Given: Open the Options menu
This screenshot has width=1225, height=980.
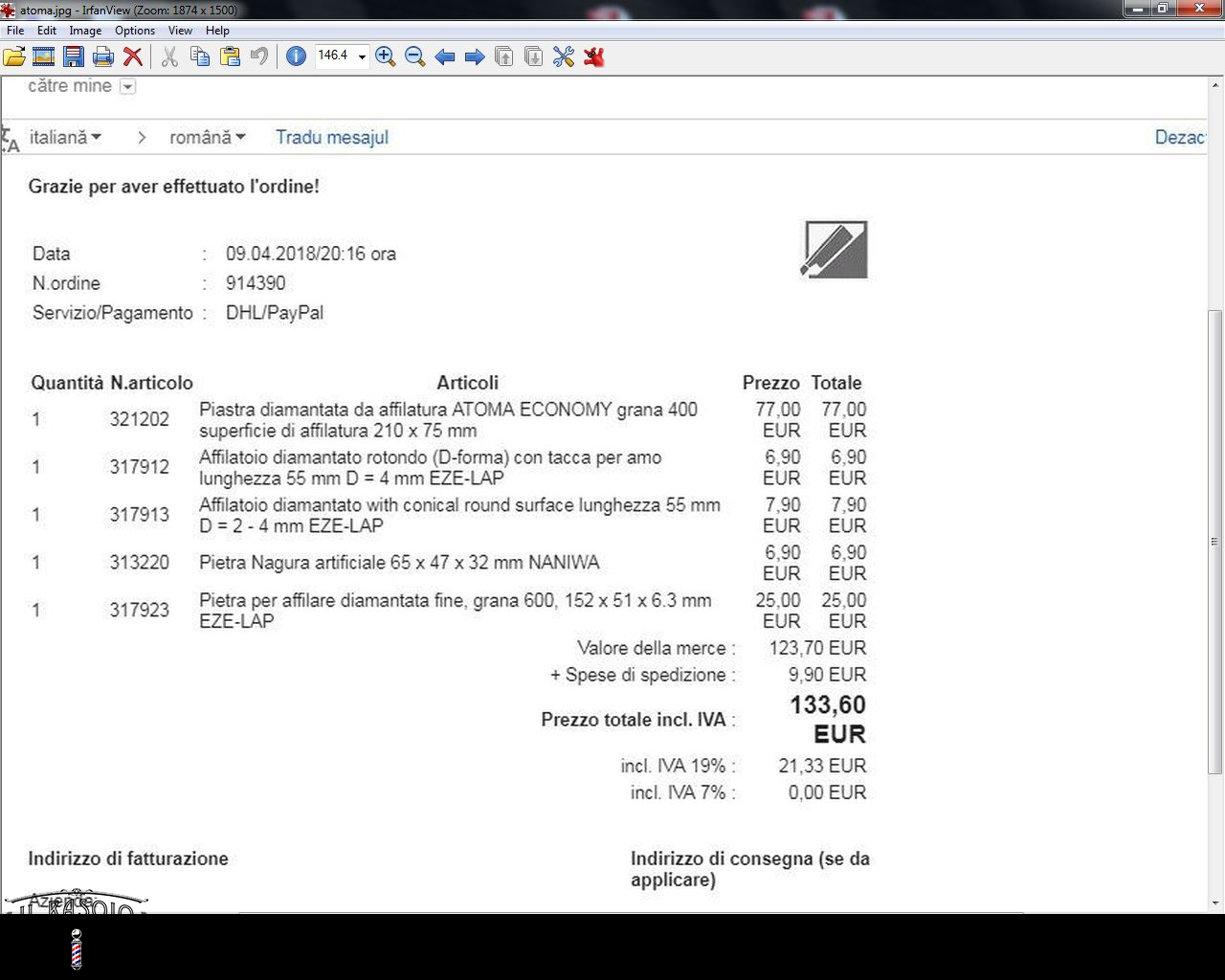Looking at the screenshot, I should coord(135,31).
